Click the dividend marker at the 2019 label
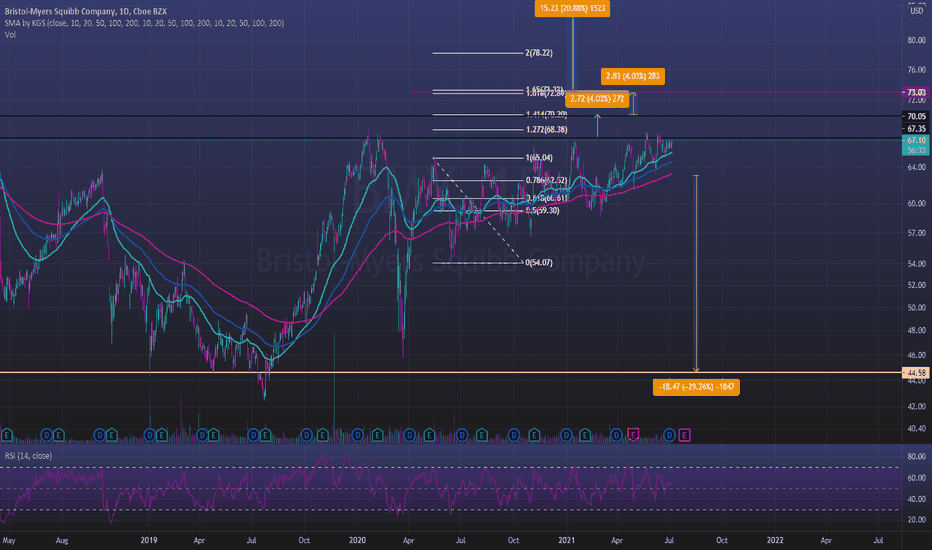This screenshot has width=932, height=550. (x=150, y=435)
